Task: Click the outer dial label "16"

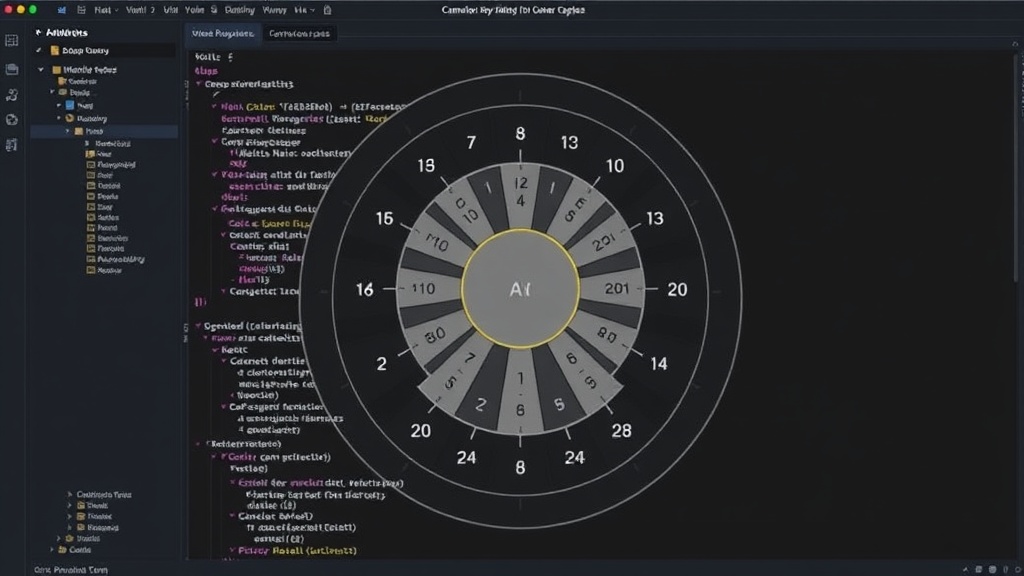Action: [x=364, y=289]
